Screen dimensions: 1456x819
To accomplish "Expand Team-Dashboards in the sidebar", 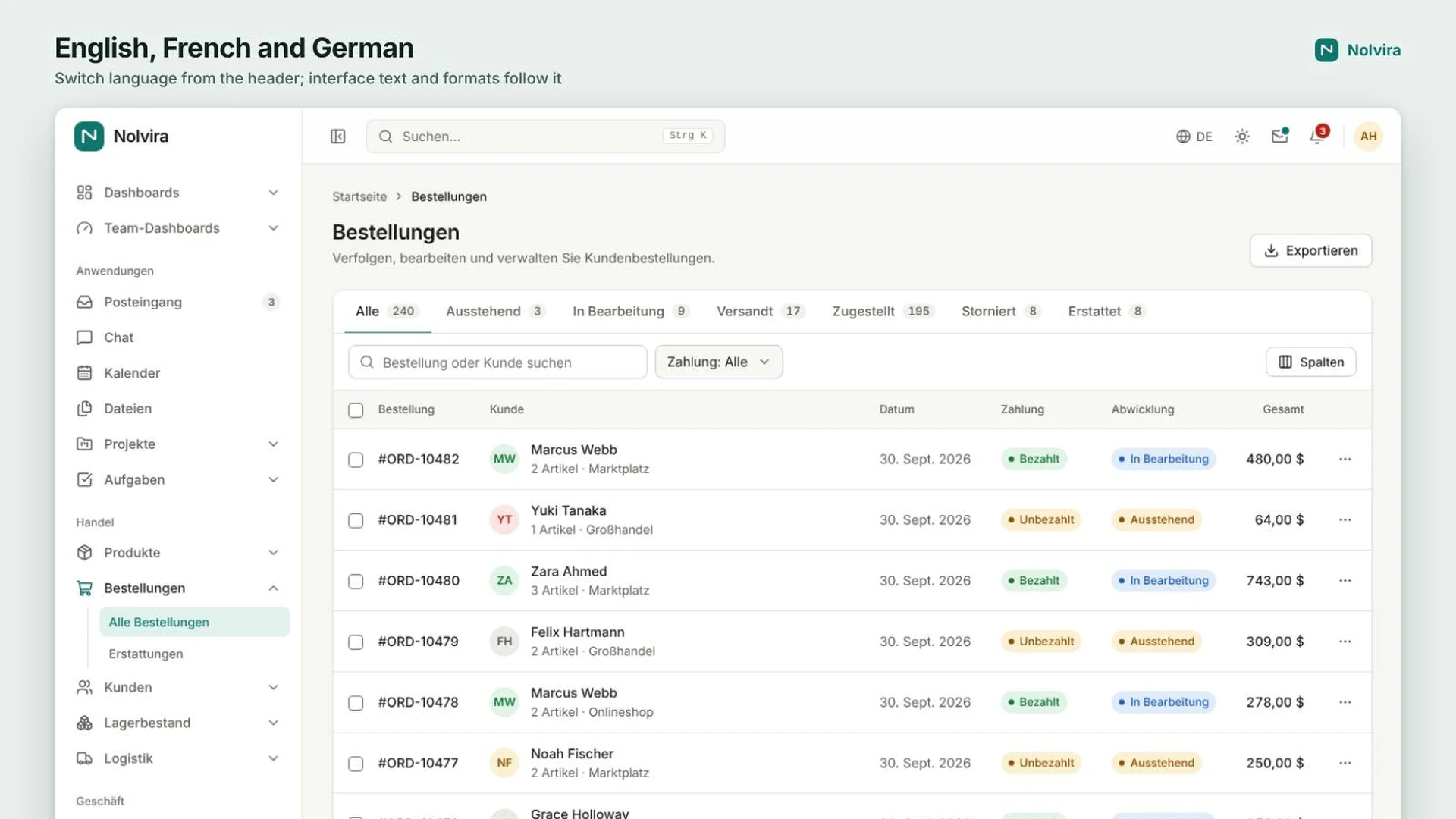I will [178, 228].
